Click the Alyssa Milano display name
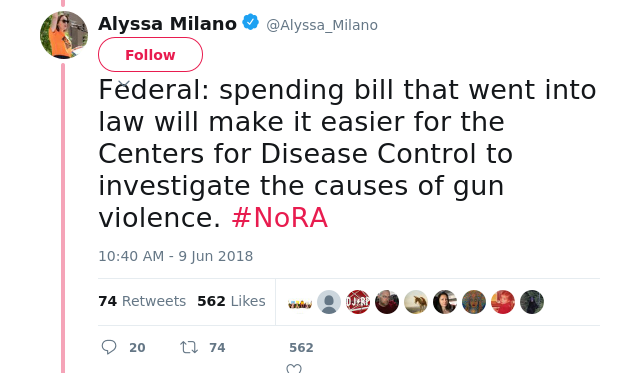Image resolution: width=640 pixels, height=373 pixels. click(167, 24)
